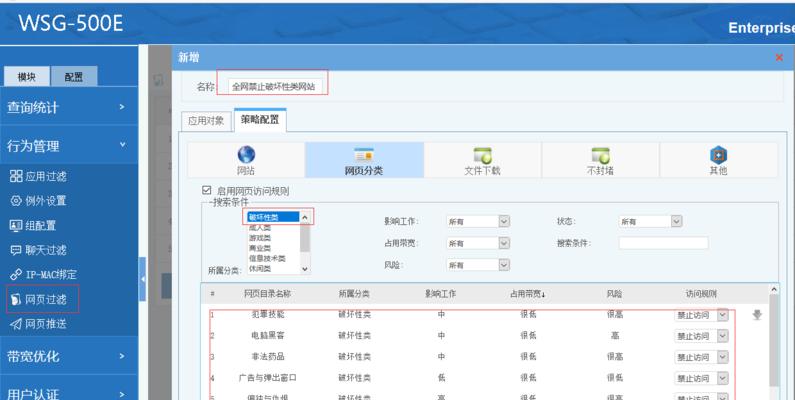795x400 pixels.
Task: Click the 聊天过滤 chat icon
Action: pyautogui.click(x=16, y=250)
